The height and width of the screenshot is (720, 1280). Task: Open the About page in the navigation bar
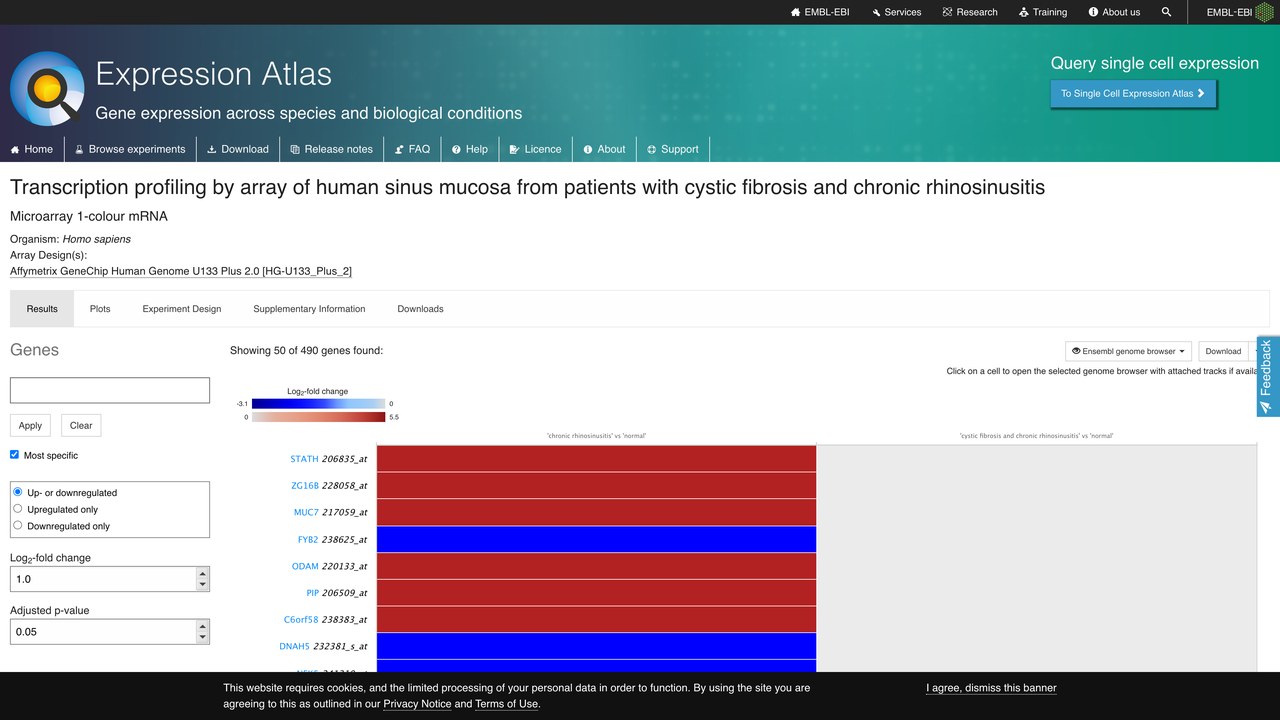pyautogui.click(x=604, y=149)
